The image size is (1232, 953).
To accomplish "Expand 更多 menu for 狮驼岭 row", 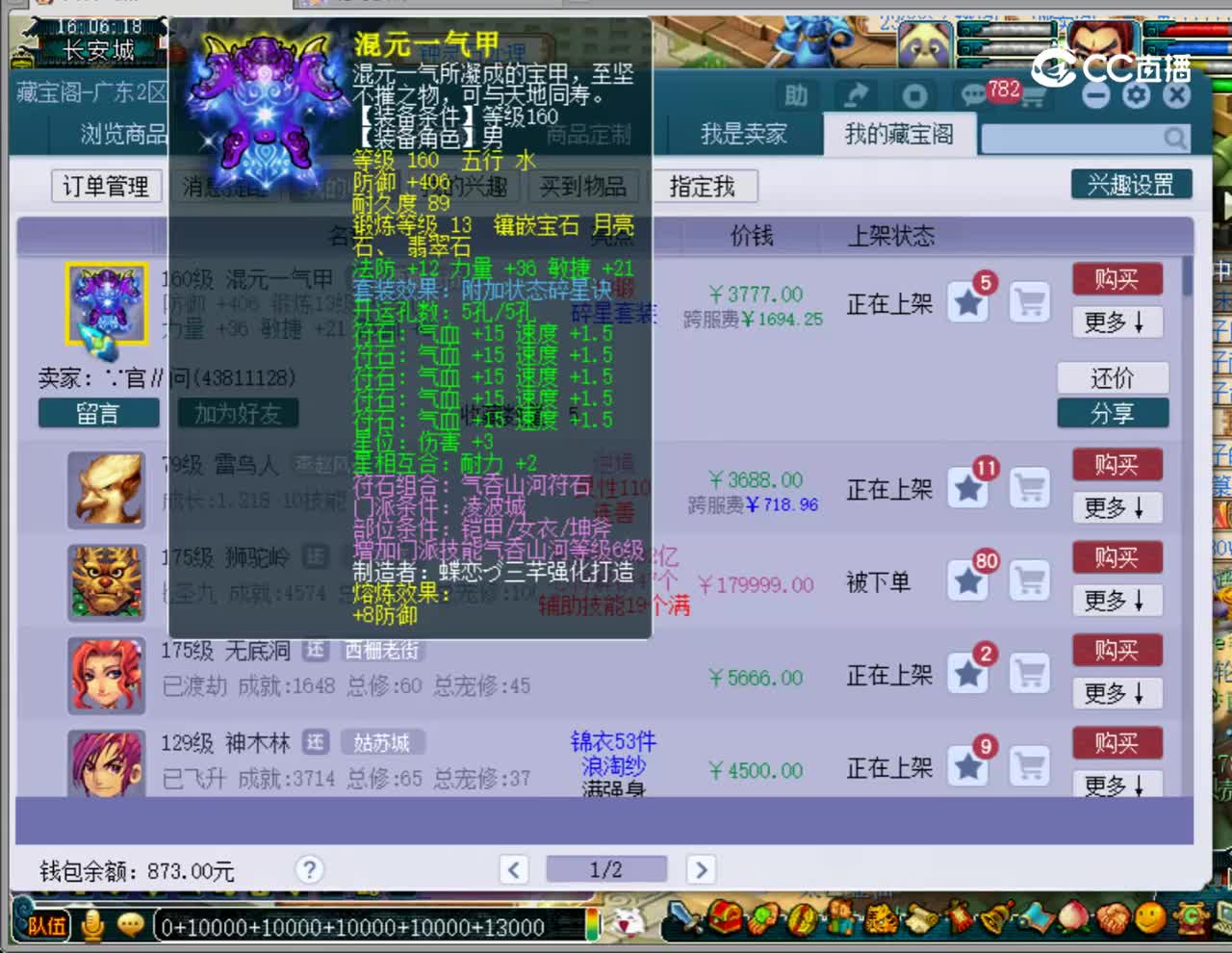I will coord(1116,601).
